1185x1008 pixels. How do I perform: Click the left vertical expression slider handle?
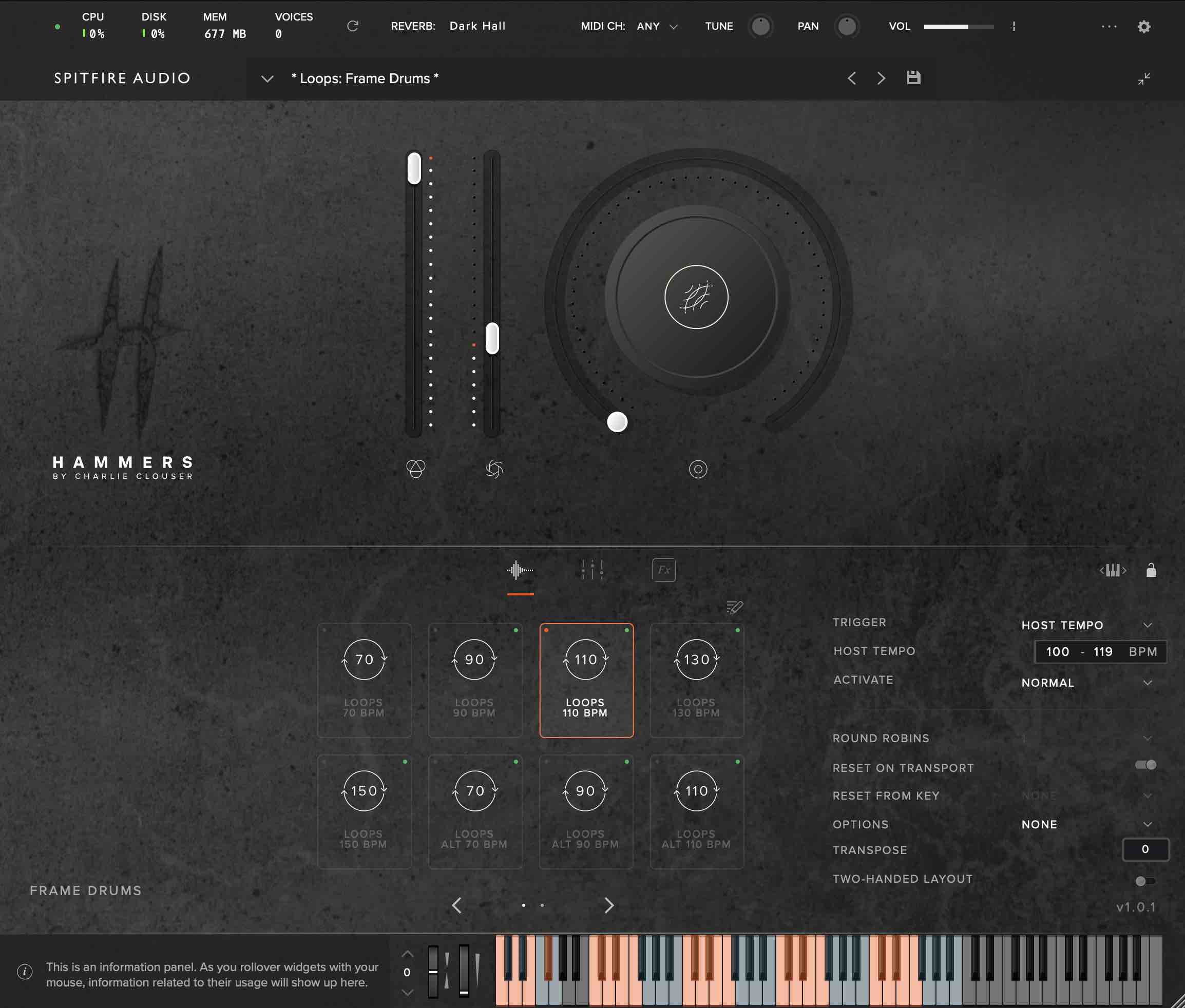point(414,168)
